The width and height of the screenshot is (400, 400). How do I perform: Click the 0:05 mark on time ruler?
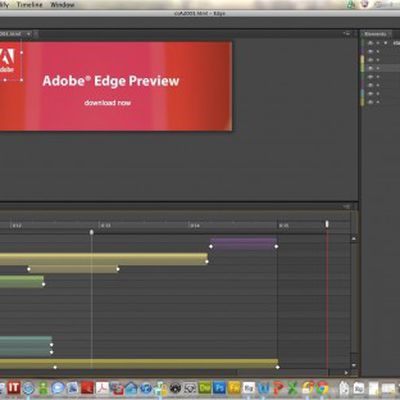(x=284, y=226)
